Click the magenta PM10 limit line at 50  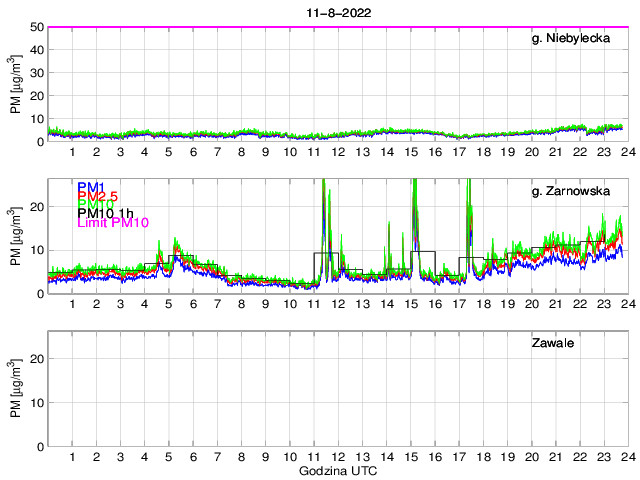337,27
